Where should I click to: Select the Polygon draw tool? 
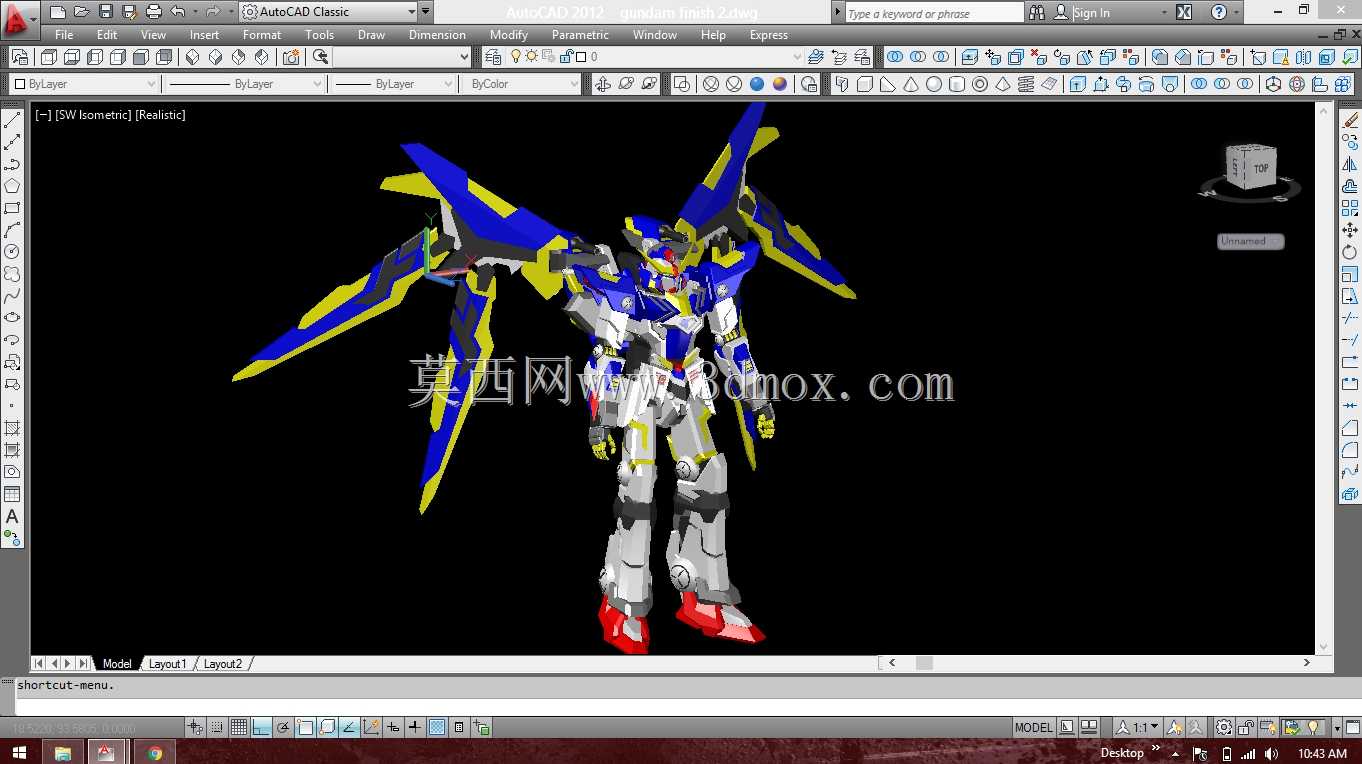[x=12, y=186]
